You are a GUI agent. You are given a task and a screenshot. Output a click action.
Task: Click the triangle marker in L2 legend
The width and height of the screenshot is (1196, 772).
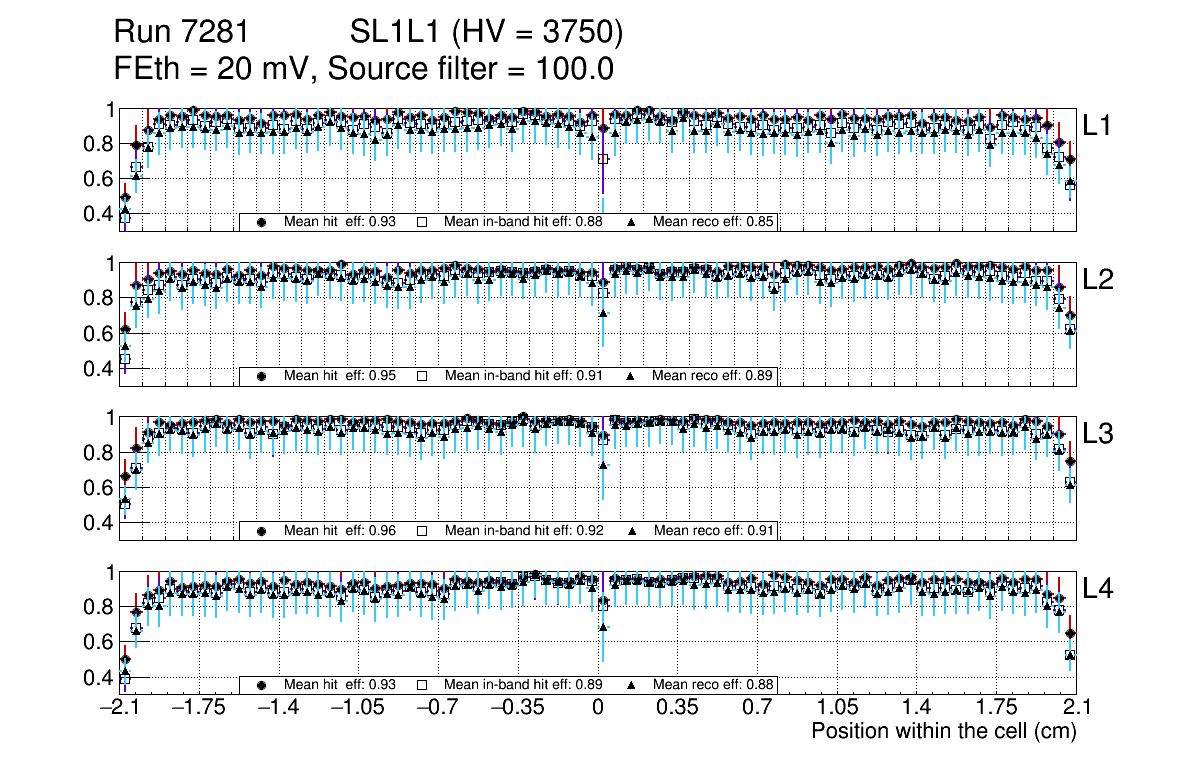point(632,376)
